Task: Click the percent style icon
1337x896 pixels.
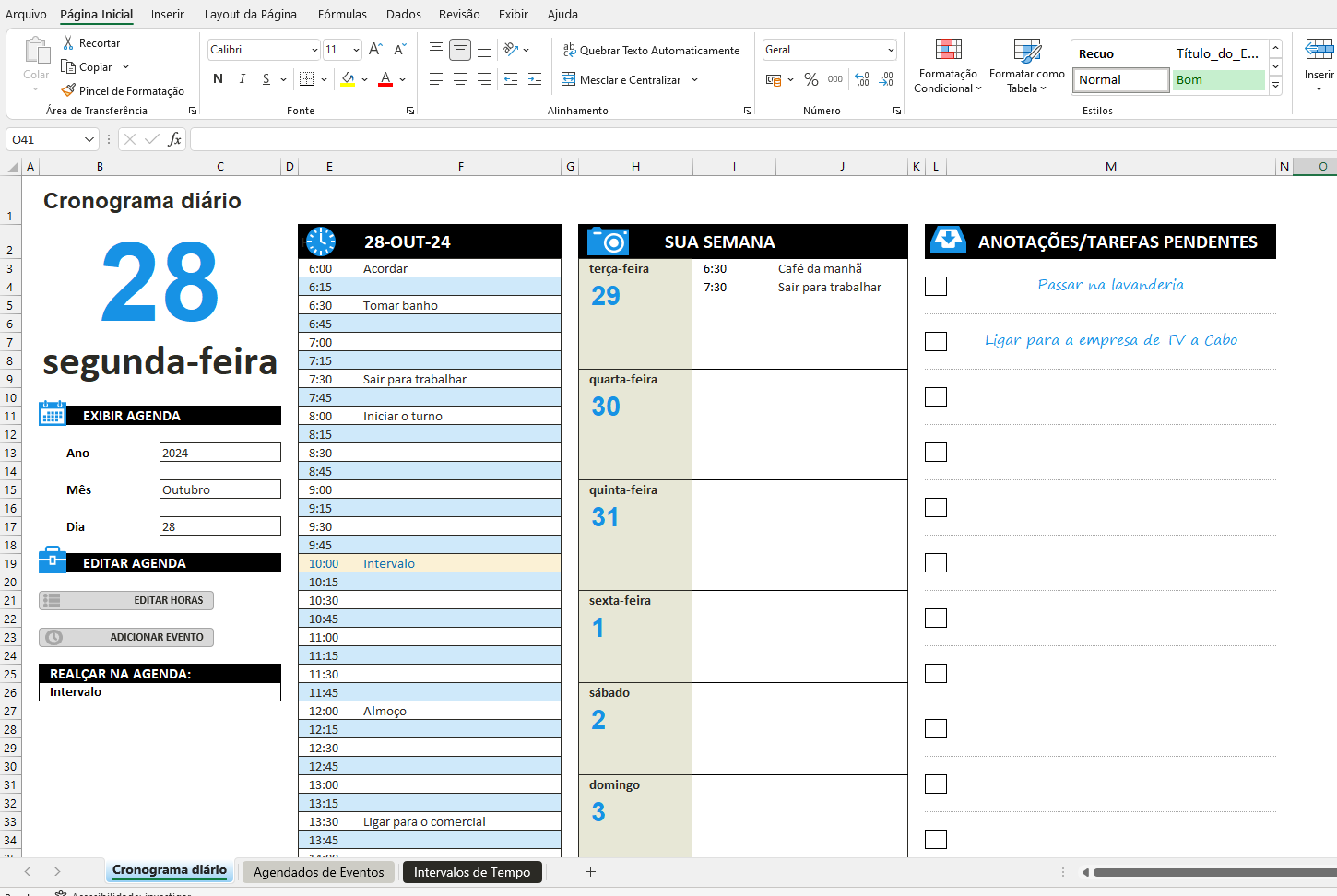Action: (810, 79)
